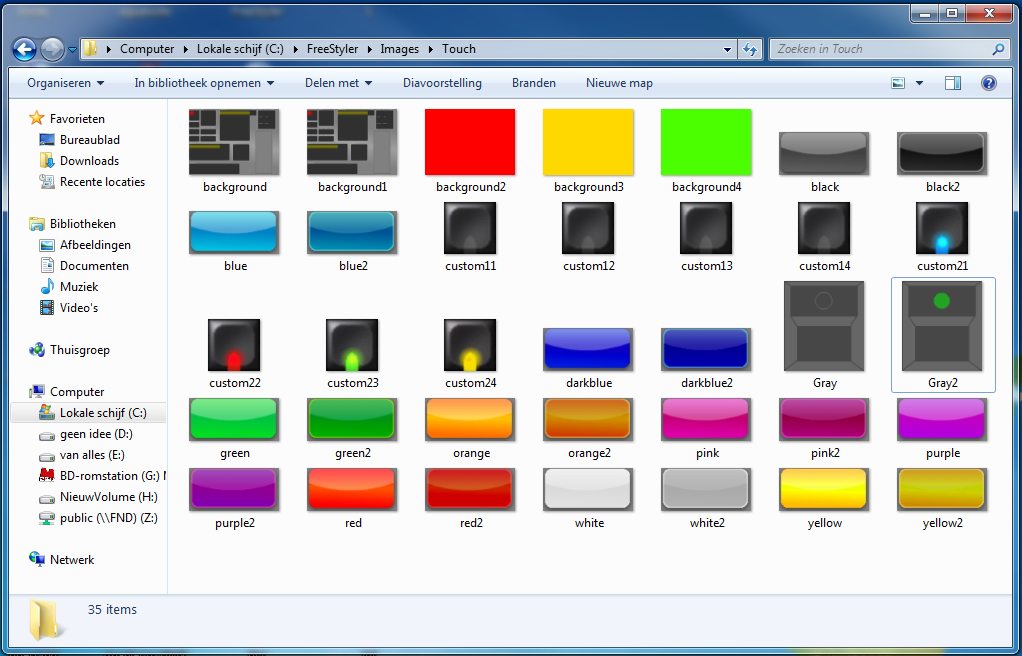
Task: Open the Organiseren menu
Action: [x=65, y=83]
